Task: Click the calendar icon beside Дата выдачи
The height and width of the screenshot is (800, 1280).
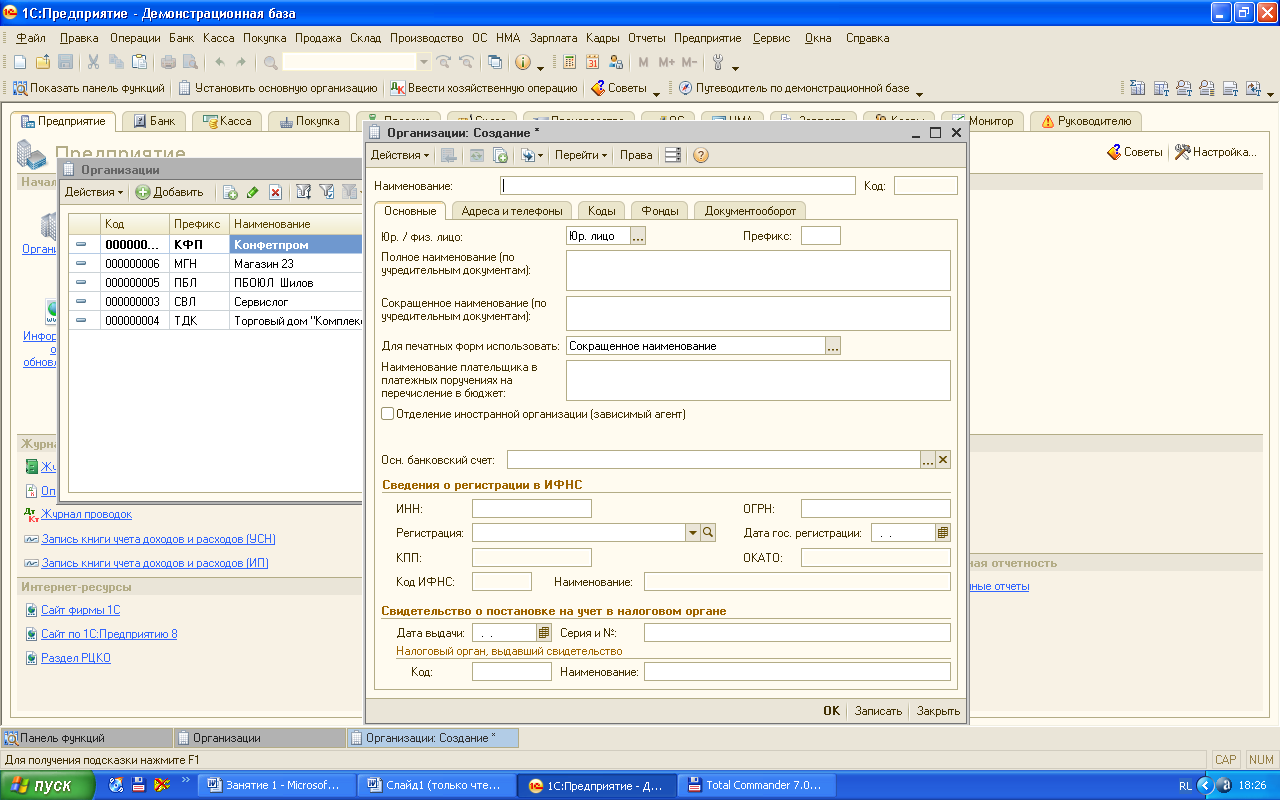Action: point(544,633)
